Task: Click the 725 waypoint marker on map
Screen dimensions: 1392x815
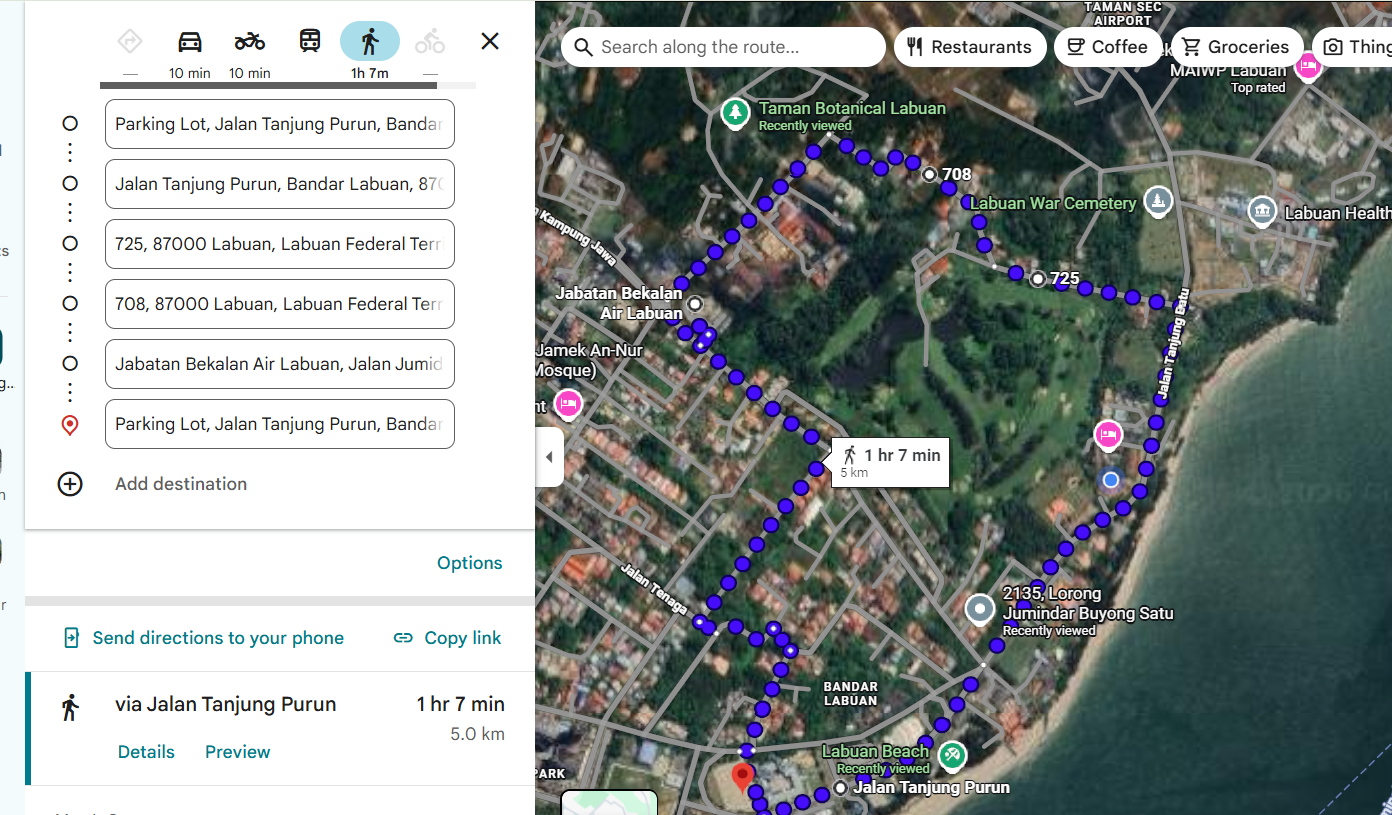Action: 1038,278
